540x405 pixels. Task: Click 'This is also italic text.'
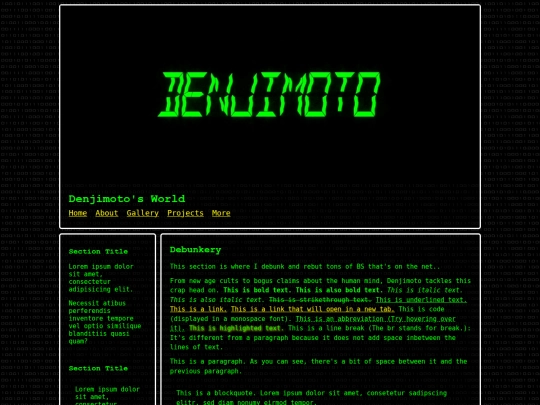pyautogui.click(x=217, y=300)
